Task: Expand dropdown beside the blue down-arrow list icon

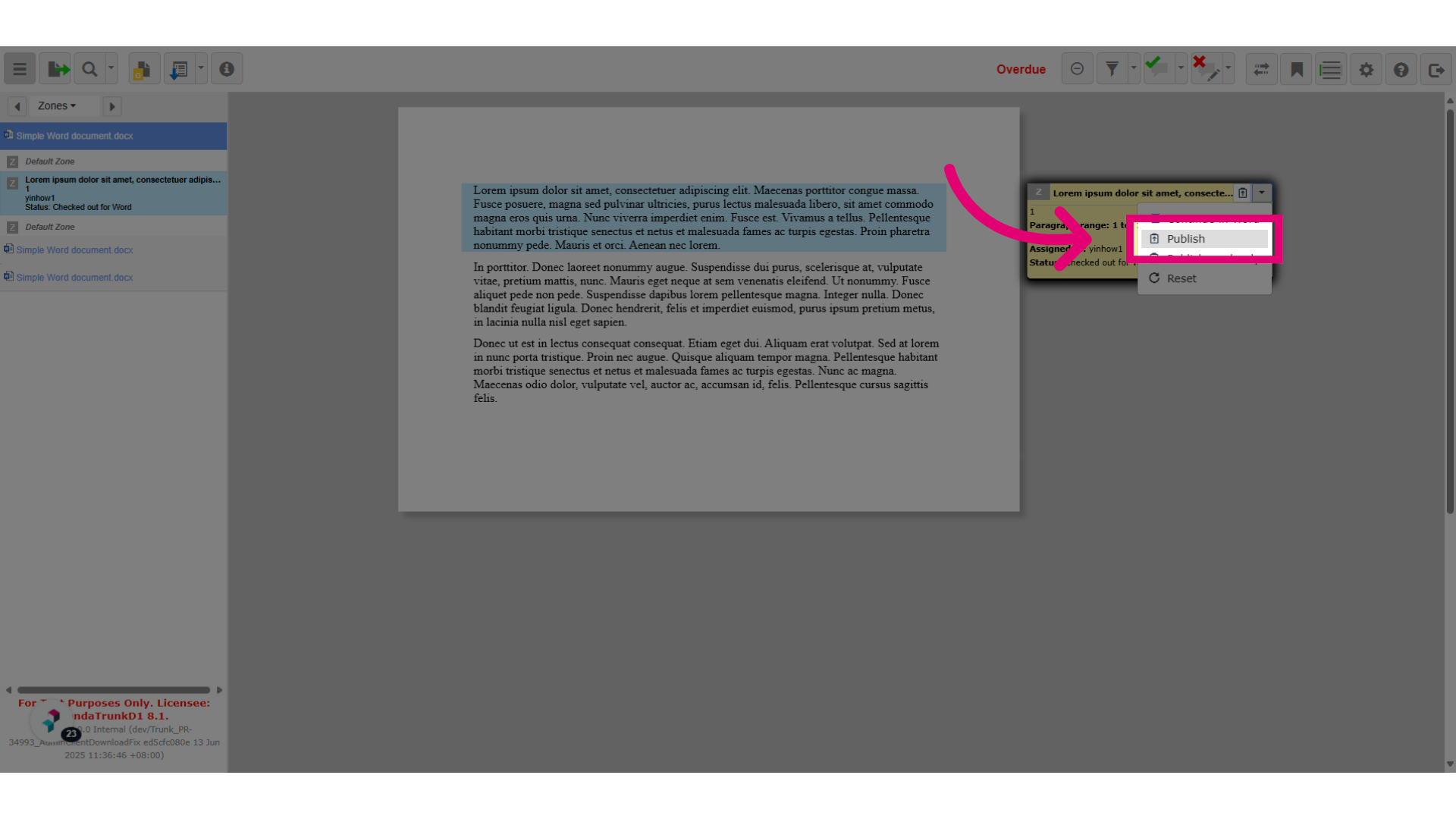Action: [x=201, y=69]
